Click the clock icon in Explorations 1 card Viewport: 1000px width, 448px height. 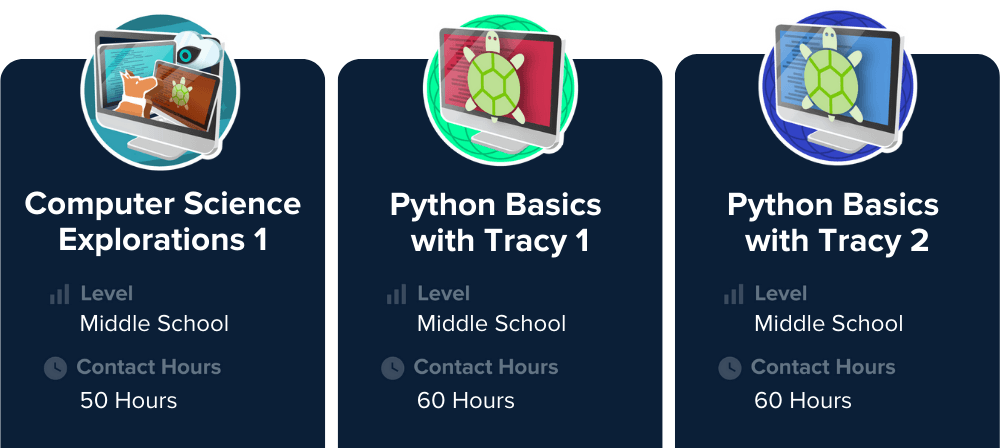coord(56,368)
